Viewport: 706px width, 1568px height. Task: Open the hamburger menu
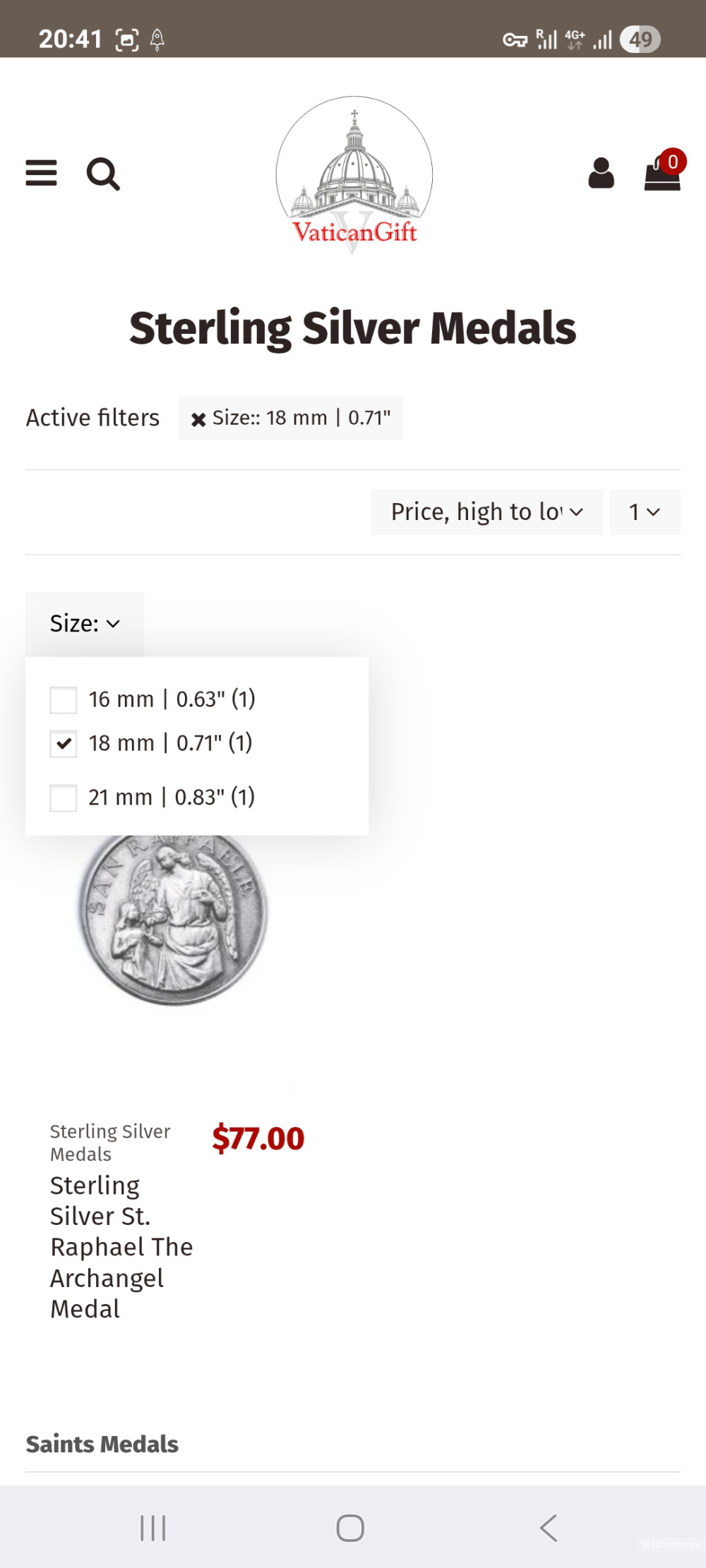pyautogui.click(x=41, y=173)
